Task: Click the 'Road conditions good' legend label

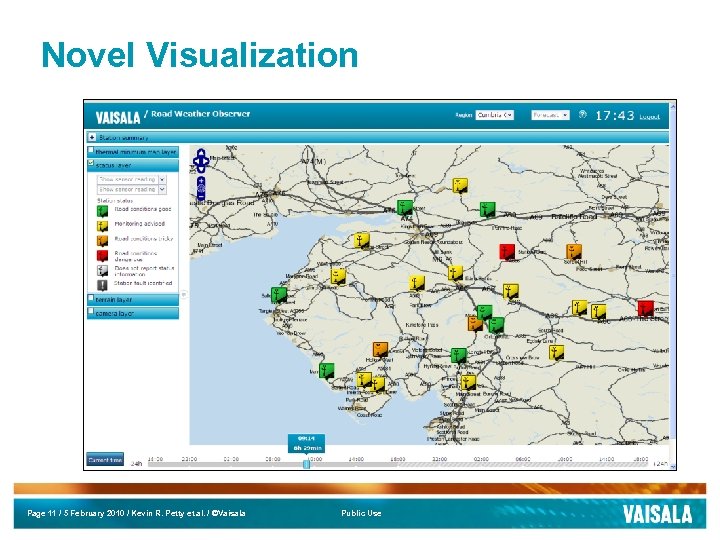Action: [143, 209]
